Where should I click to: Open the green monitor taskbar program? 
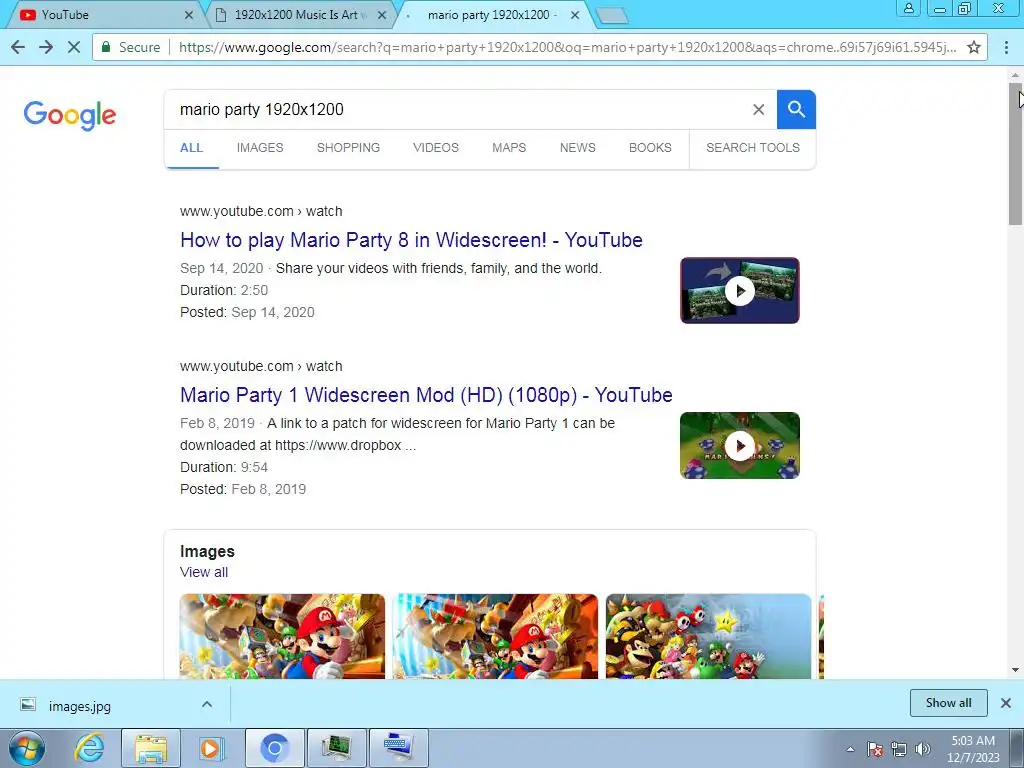(x=336, y=748)
